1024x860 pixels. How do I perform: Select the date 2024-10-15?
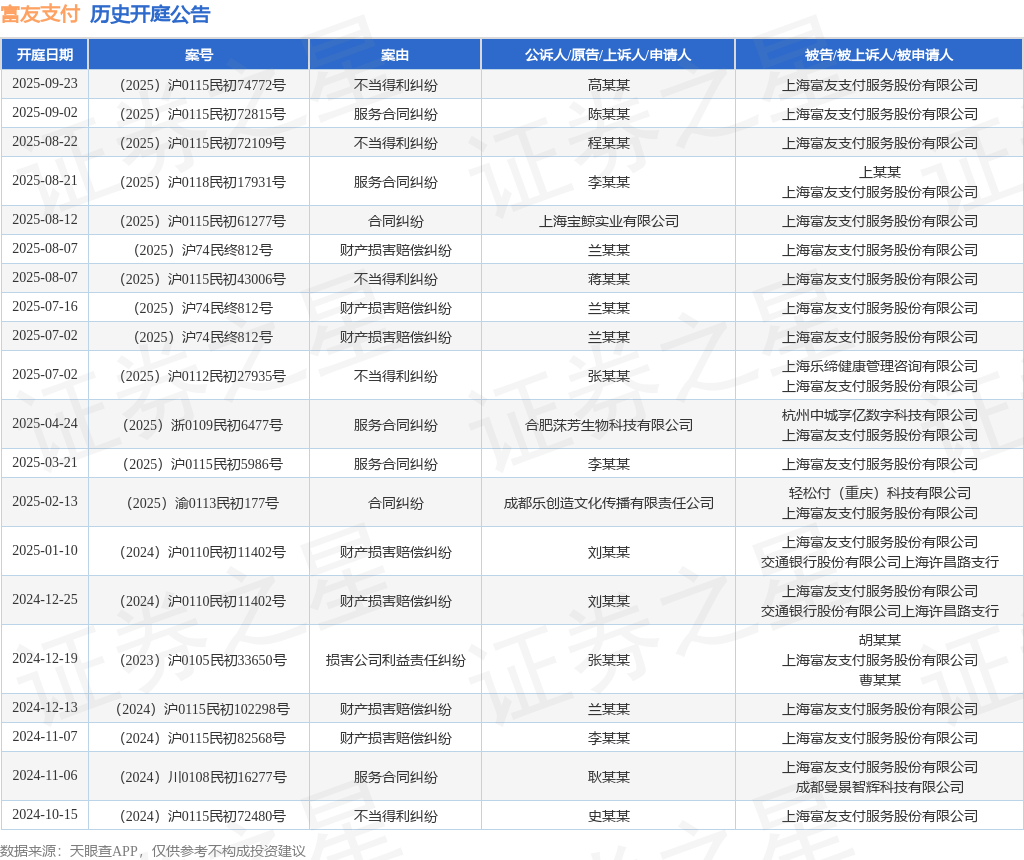pyautogui.click(x=44, y=814)
